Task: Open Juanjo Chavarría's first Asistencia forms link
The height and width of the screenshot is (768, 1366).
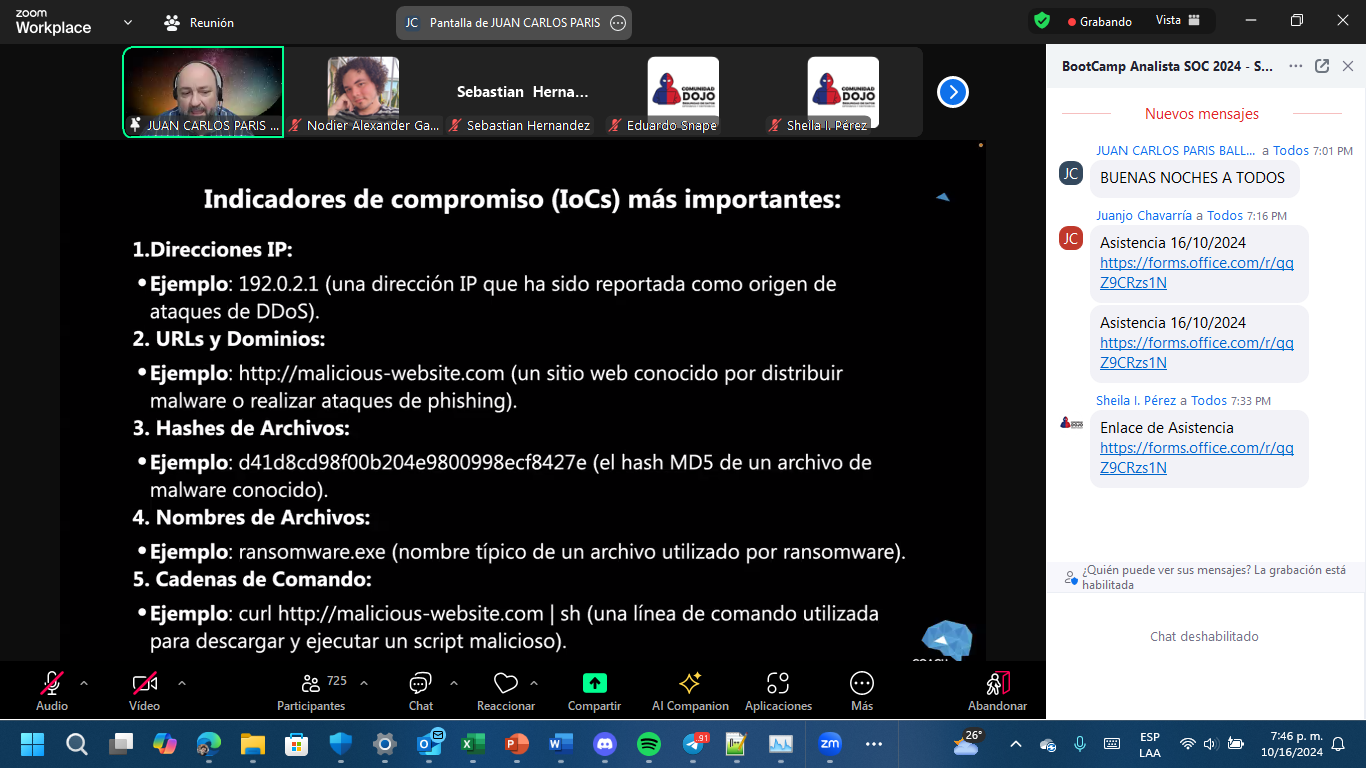Action: 1197,272
